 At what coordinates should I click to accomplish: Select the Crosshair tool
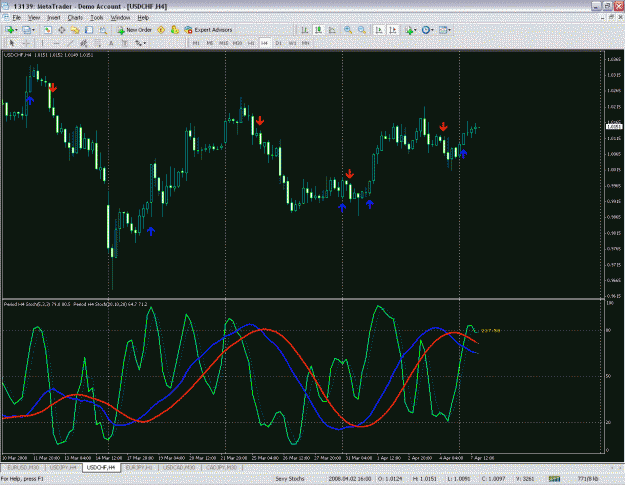point(26,43)
